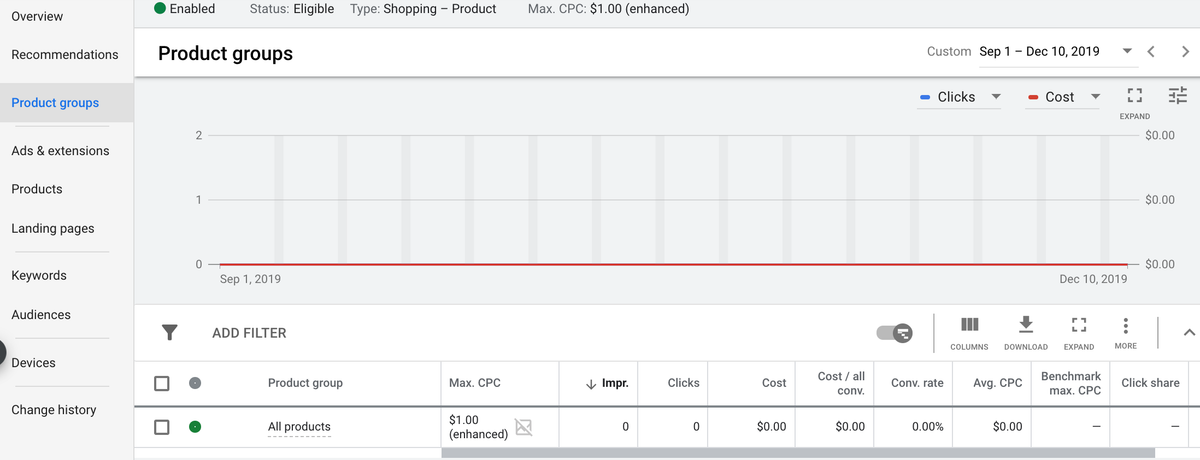Go to the next date range

[x=1185, y=51]
